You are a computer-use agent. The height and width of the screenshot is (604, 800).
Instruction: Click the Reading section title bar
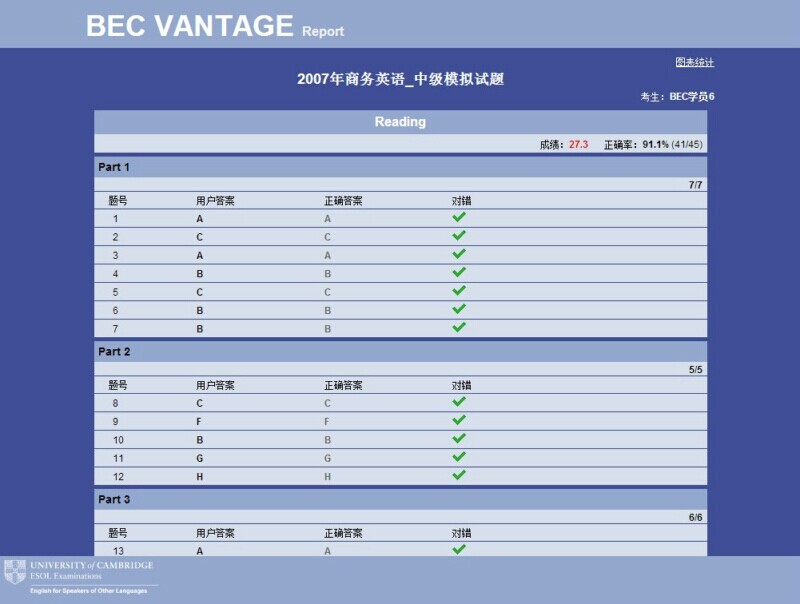pyautogui.click(x=400, y=122)
